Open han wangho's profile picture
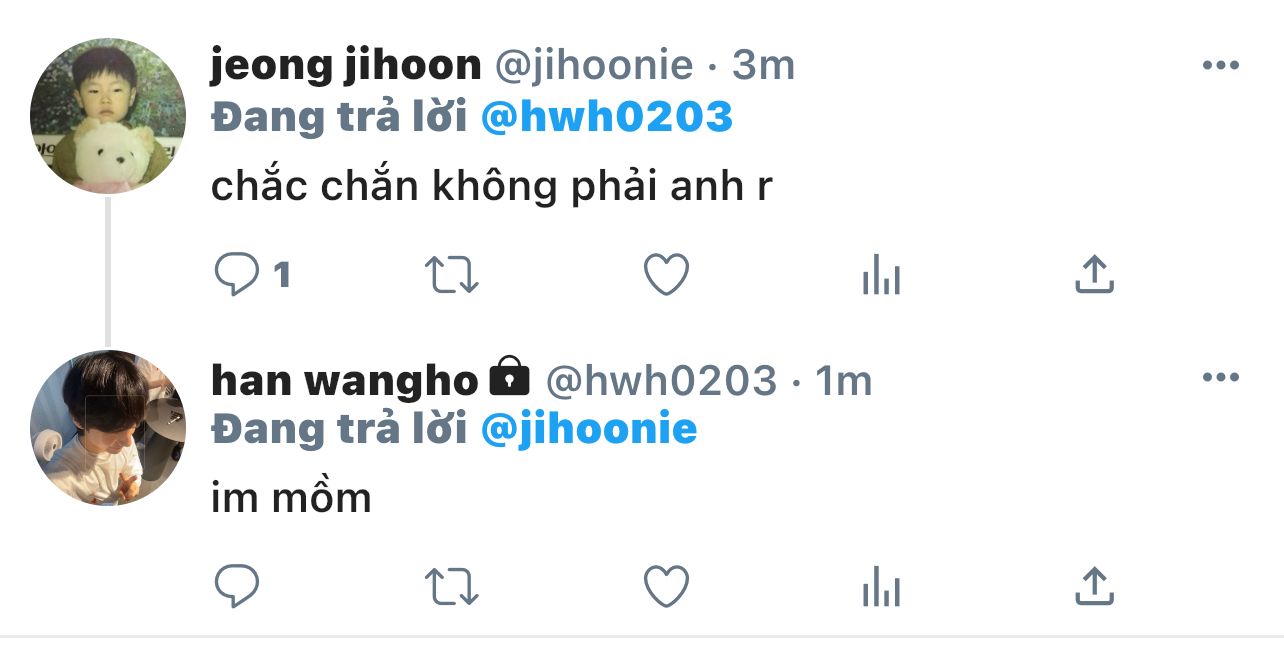The height and width of the screenshot is (646, 1284). pyautogui.click(x=108, y=428)
